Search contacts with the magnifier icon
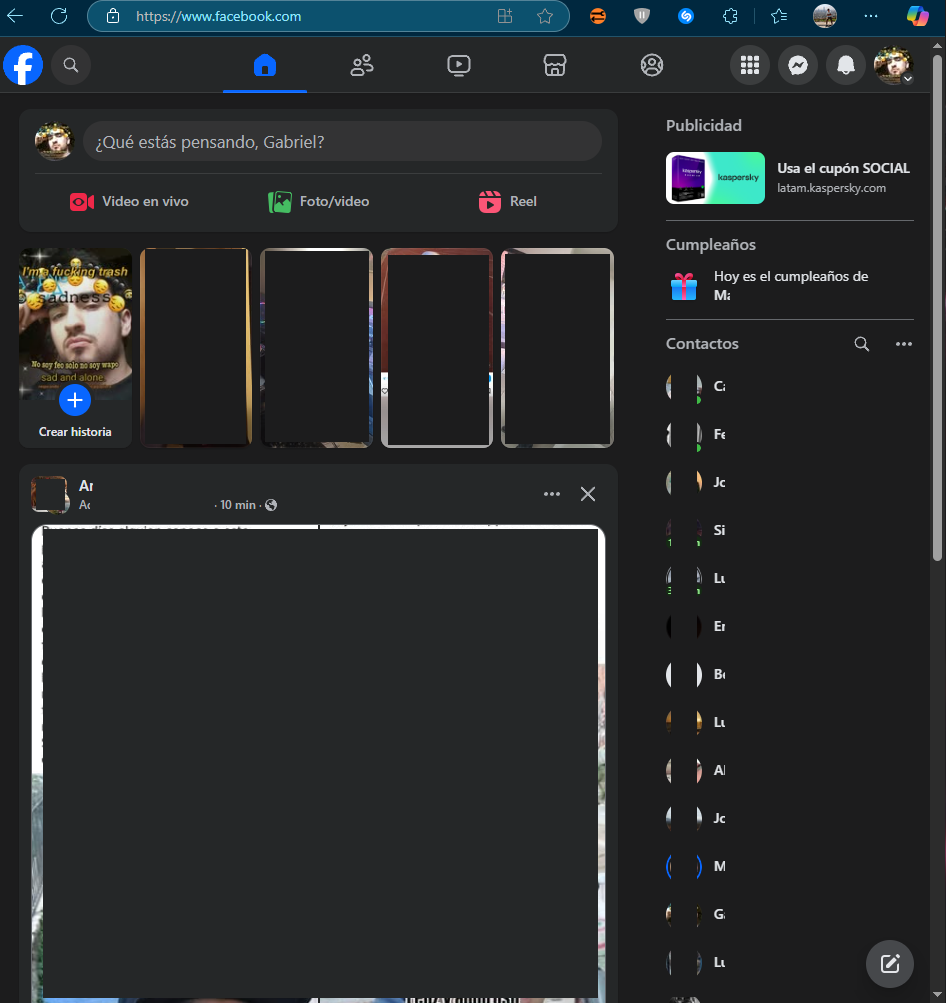 click(862, 344)
